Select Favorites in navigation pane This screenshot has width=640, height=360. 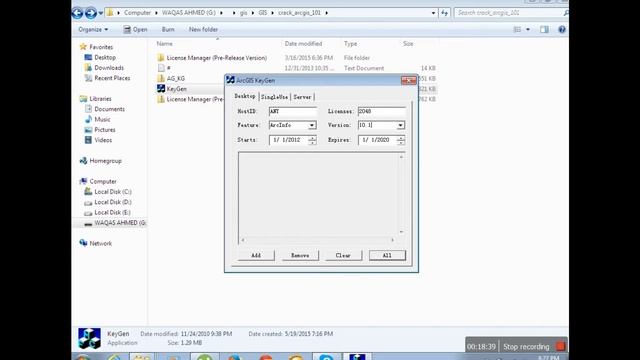(101, 47)
